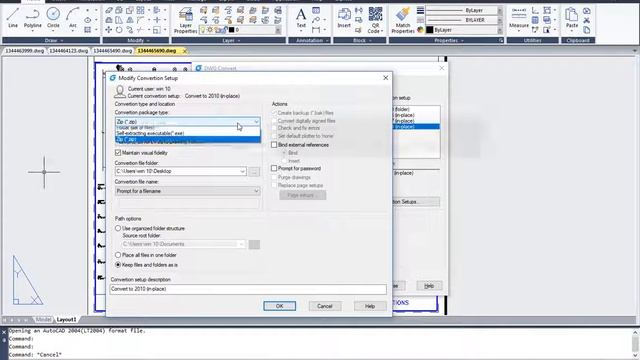Close the active drawing tab
The width and height of the screenshot is (640, 360).
click(184, 51)
